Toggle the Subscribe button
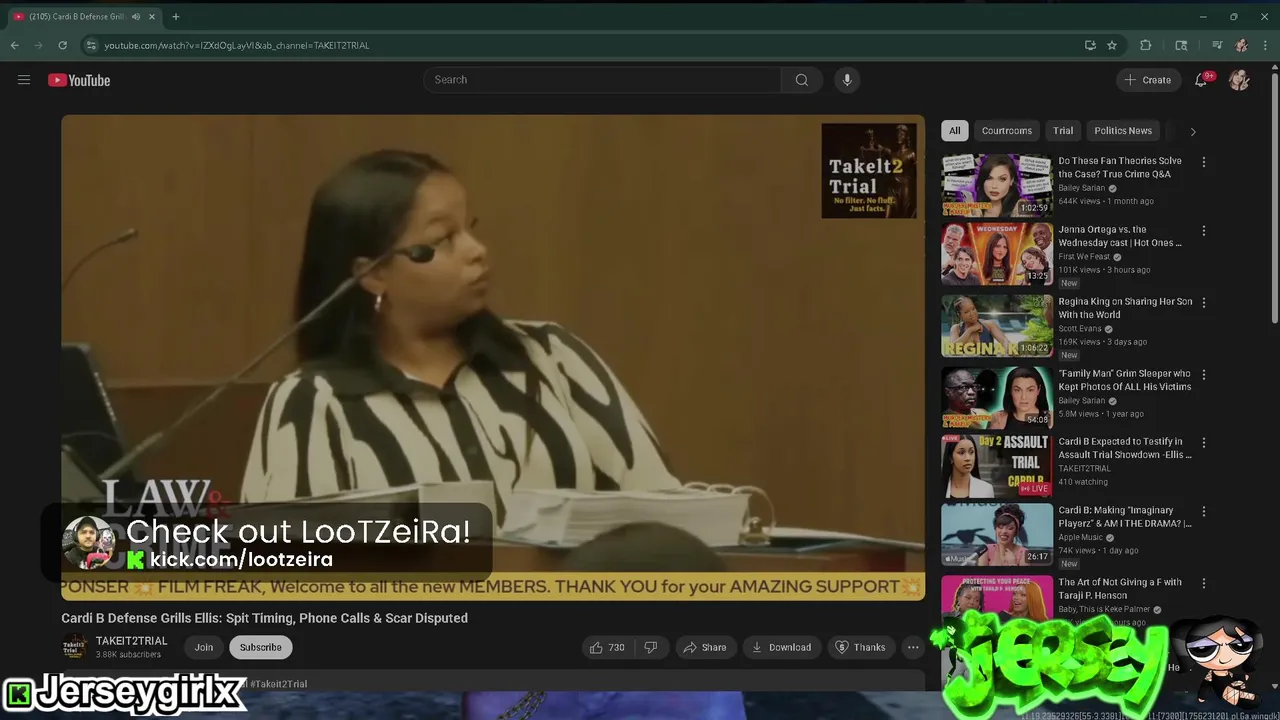1280x720 pixels. pyautogui.click(x=260, y=647)
